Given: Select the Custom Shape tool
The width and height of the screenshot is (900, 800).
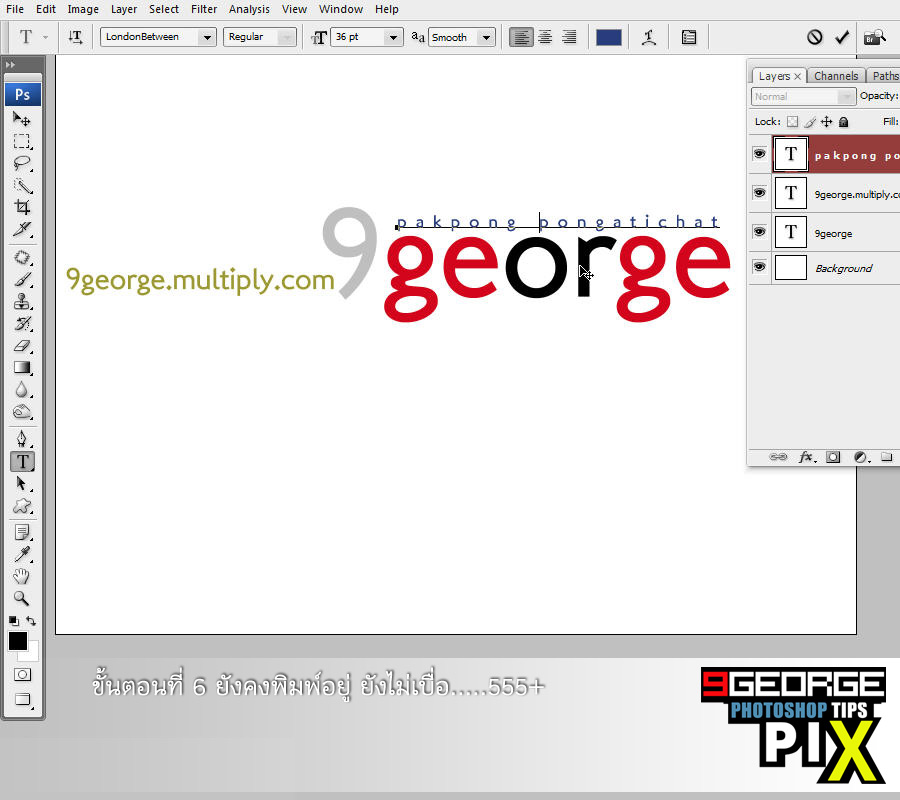Looking at the screenshot, I should (x=22, y=506).
